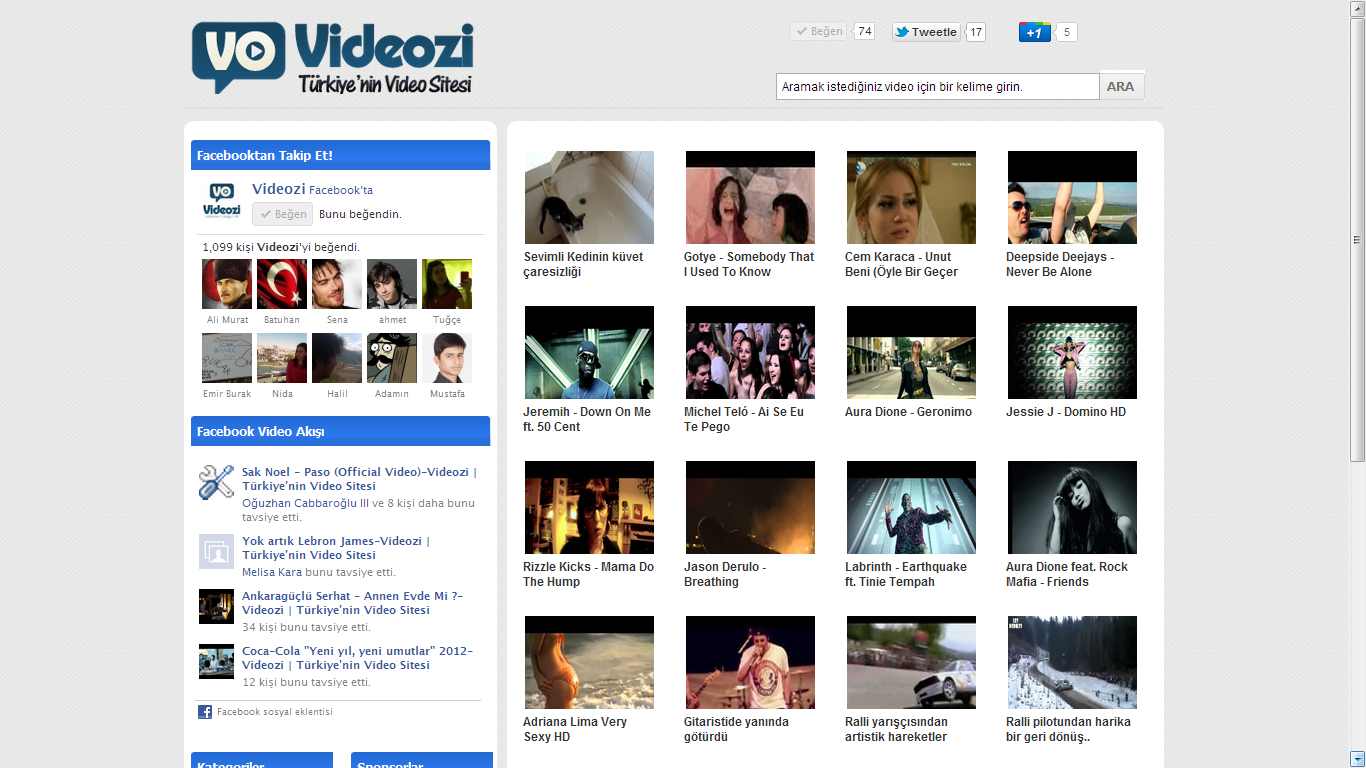This screenshot has height=768, width=1366.
Task: Click the scrollbar down arrow
Action: [1357, 759]
